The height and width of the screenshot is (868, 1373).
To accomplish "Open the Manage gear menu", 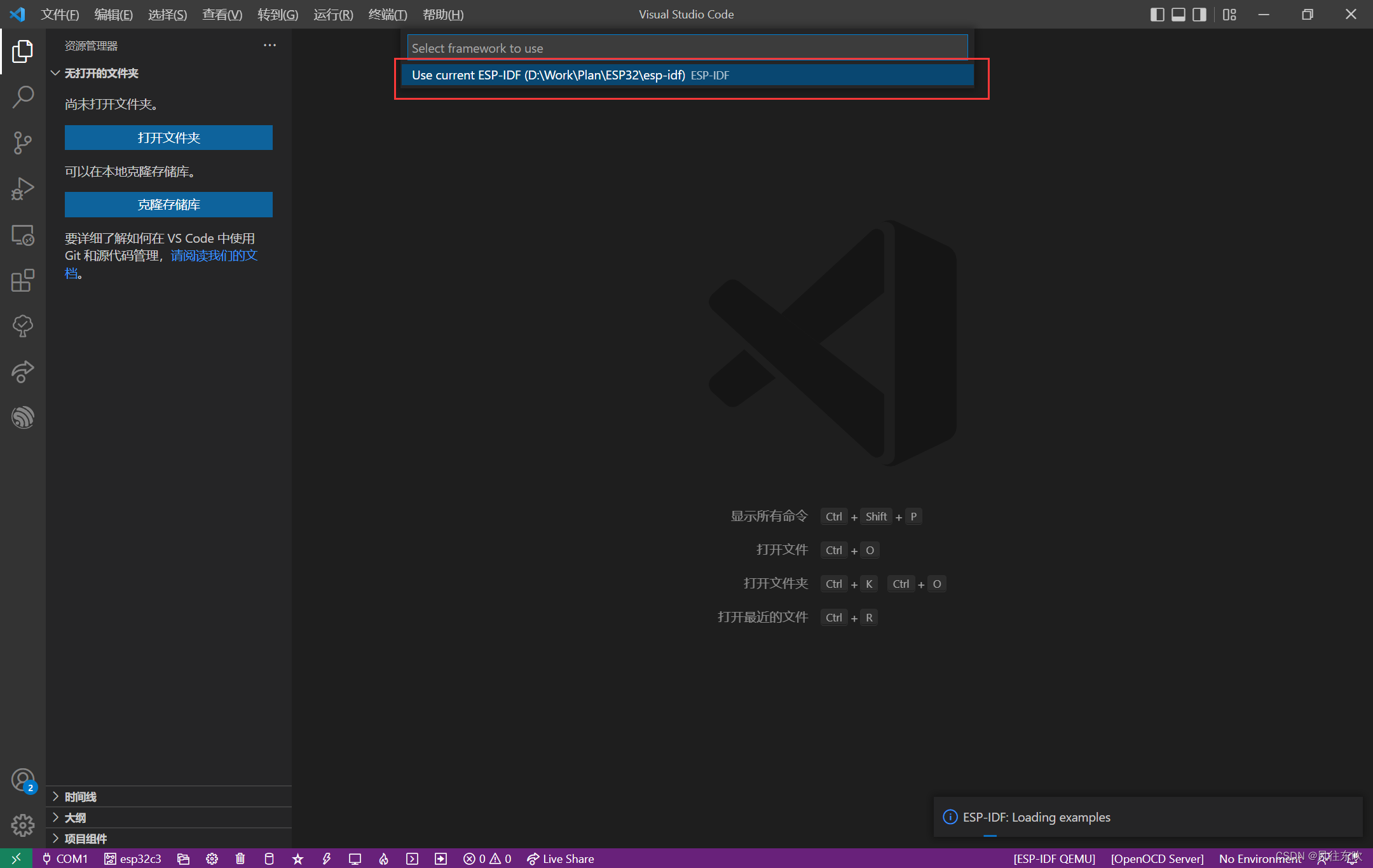I will 23,825.
